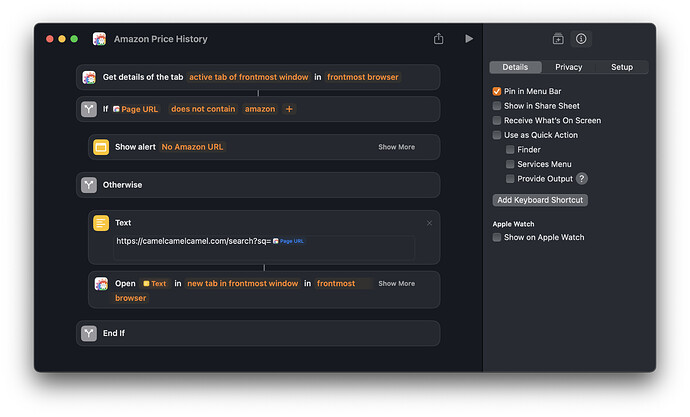Click the share icon in title bar
Screen dimensions: 690x417
(438, 39)
